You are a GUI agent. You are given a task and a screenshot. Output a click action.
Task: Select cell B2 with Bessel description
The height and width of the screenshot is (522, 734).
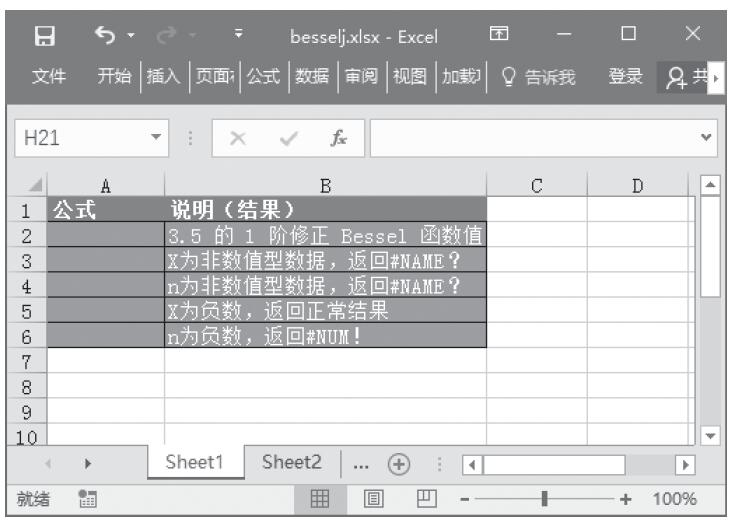tap(325, 236)
